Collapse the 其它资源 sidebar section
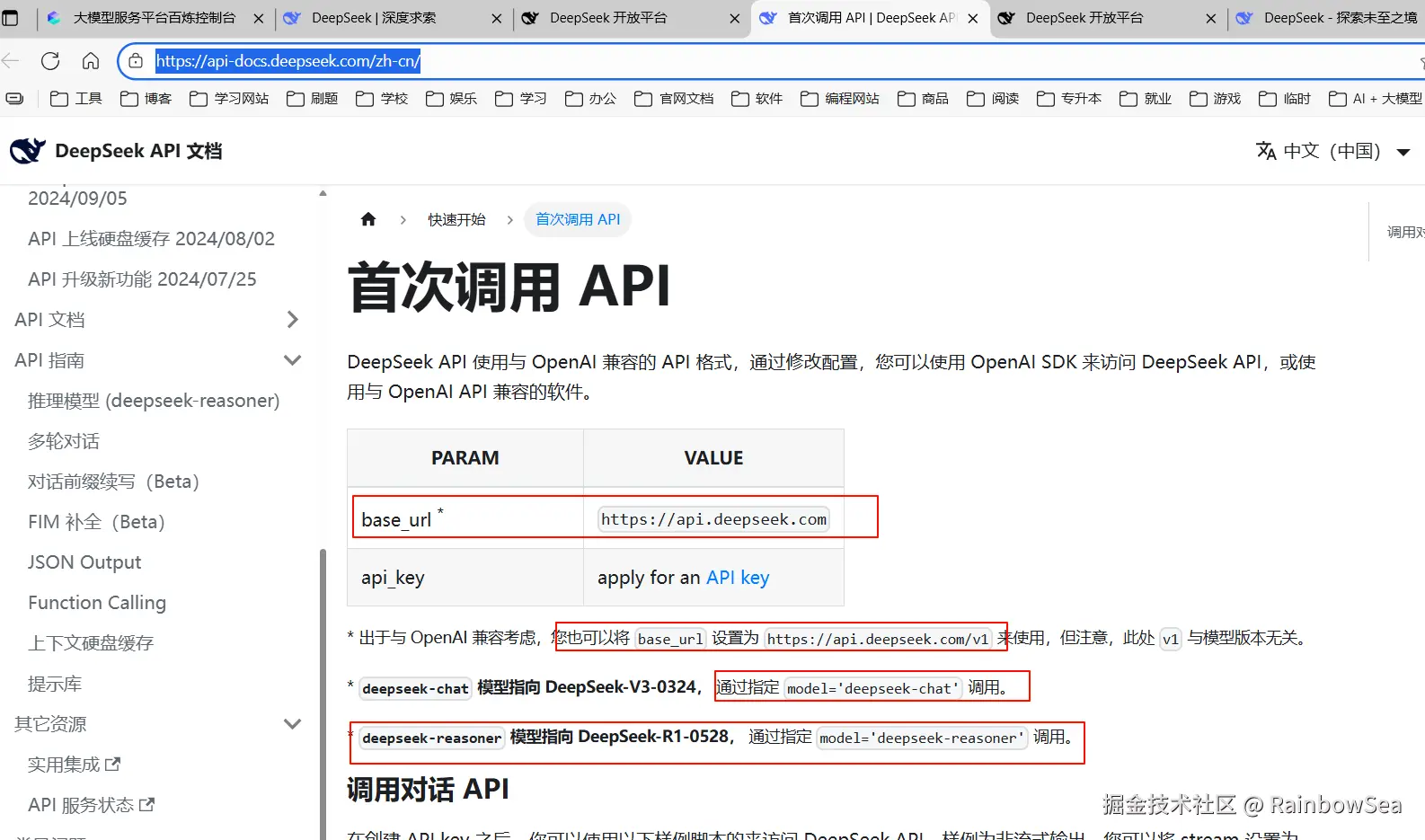This screenshot has width=1425, height=840. click(292, 724)
